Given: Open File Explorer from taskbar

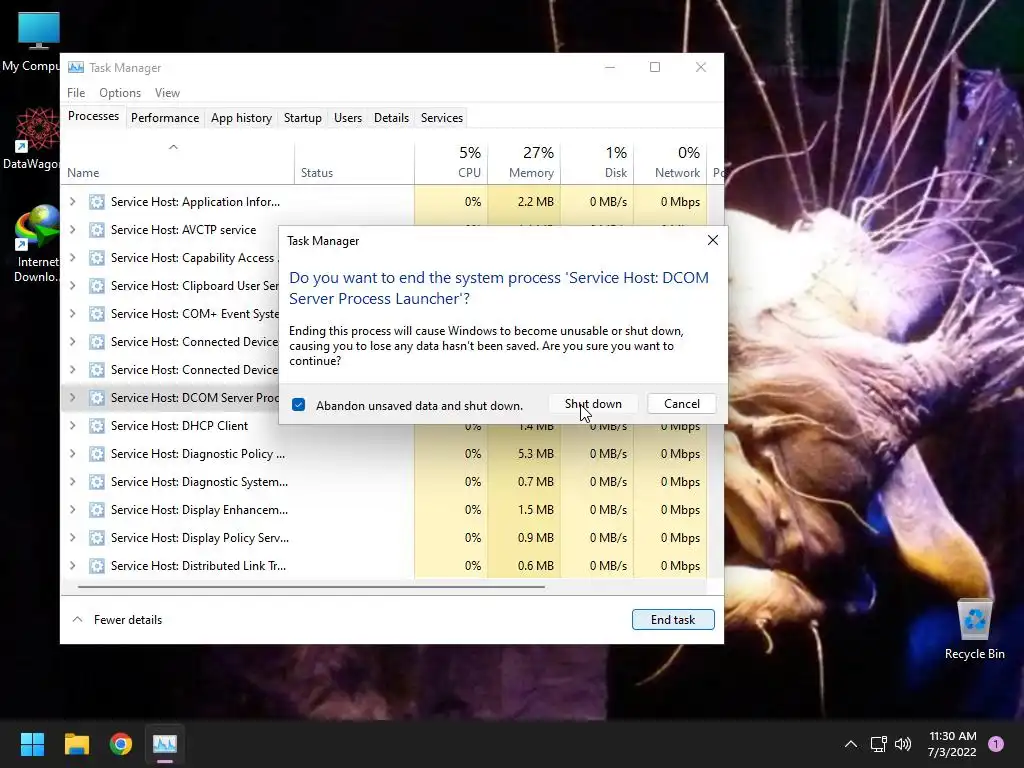Looking at the screenshot, I should pyautogui.click(x=76, y=744).
